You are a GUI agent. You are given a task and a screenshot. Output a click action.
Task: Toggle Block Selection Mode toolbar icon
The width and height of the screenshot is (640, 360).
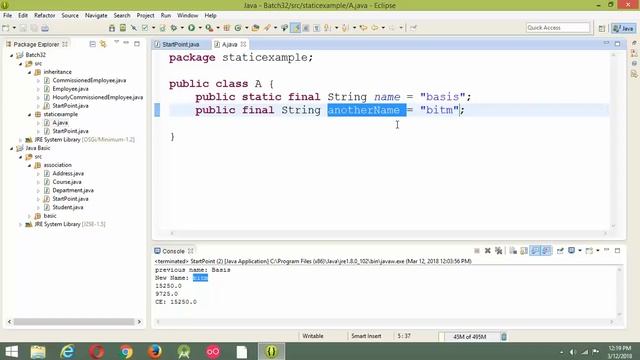pos(306,28)
